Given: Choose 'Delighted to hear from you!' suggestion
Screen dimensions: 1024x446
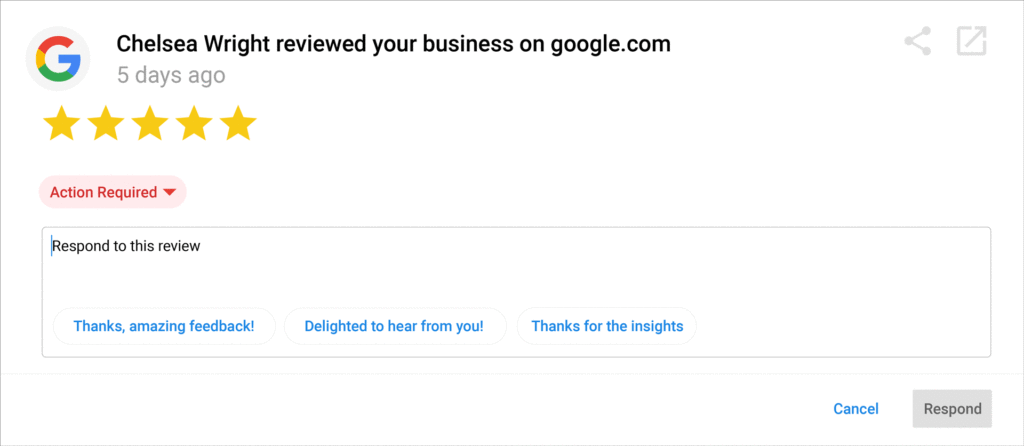Looking at the screenshot, I should pyautogui.click(x=394, y=326).
